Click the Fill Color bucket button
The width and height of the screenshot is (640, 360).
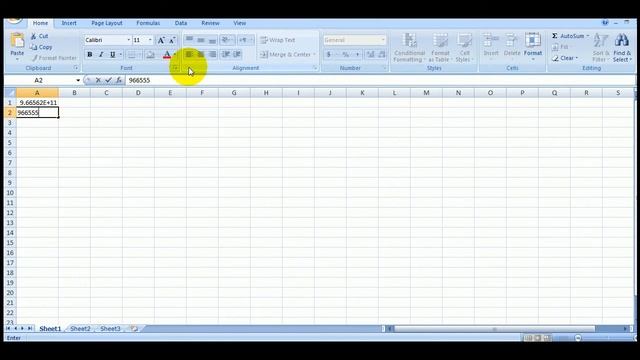coord(150,54)
